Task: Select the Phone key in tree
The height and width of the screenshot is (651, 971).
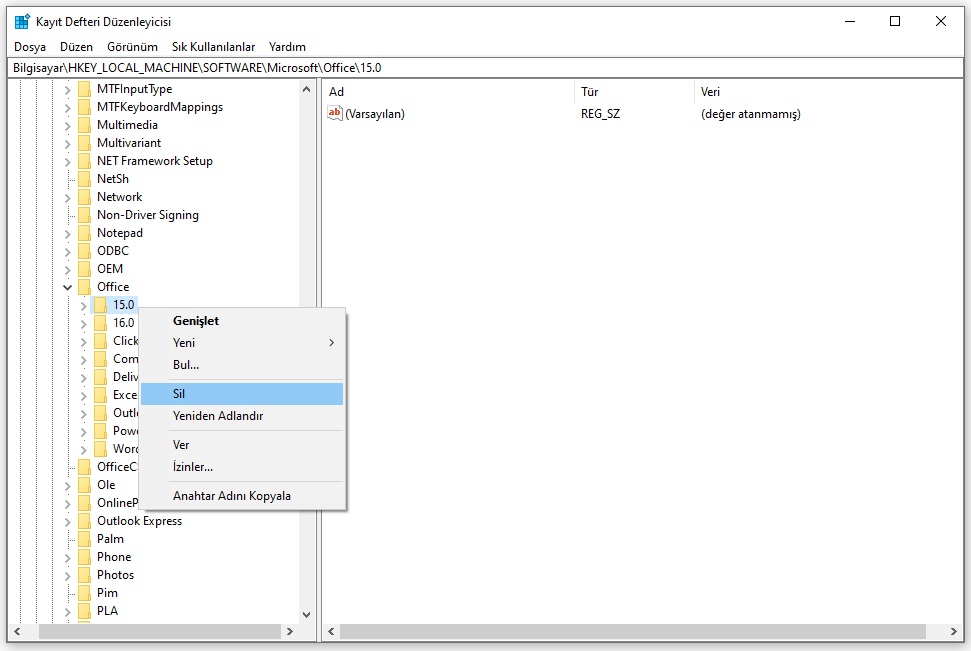Action: click(113, 557)
